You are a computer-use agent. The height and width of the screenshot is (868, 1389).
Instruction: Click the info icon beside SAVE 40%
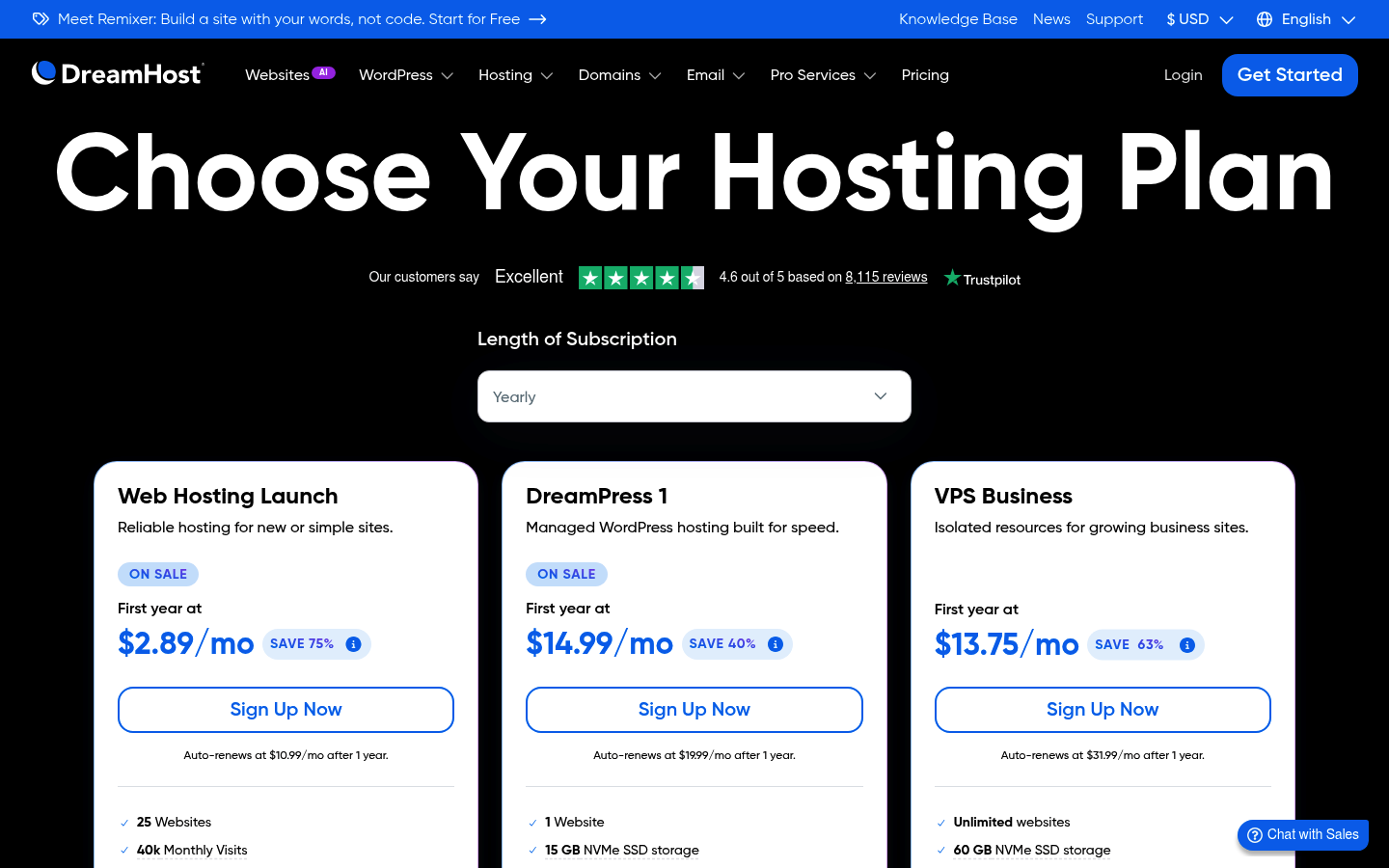click(x=776, y=644)
